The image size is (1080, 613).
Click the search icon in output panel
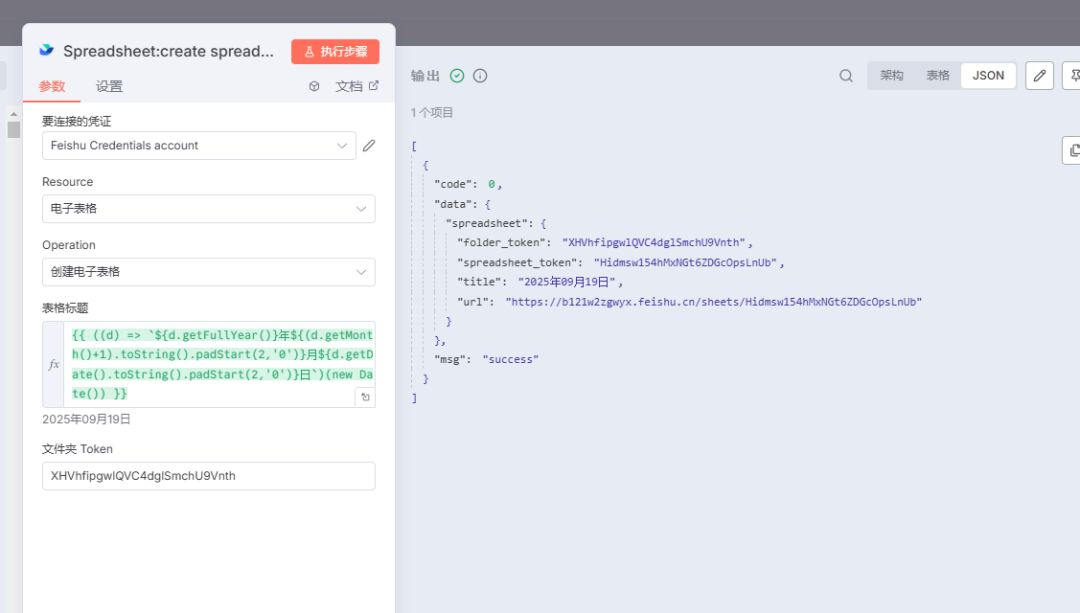point(846,76)
